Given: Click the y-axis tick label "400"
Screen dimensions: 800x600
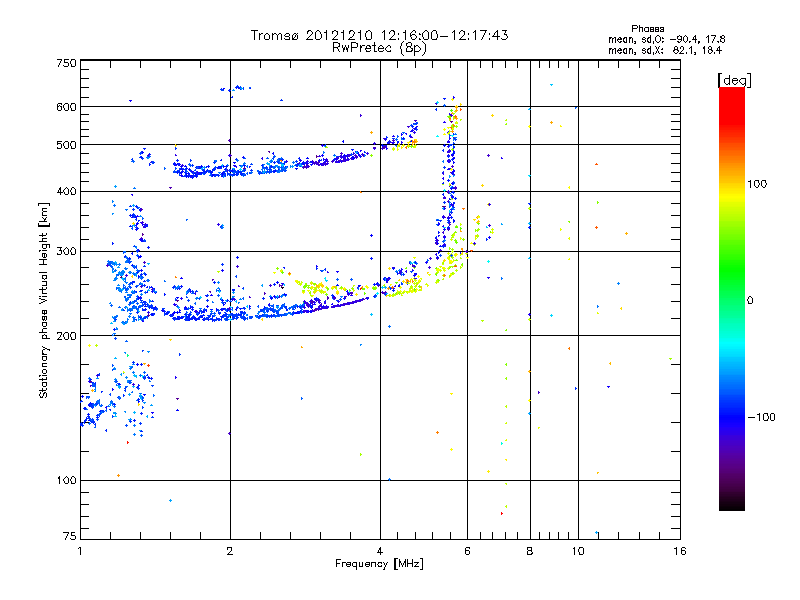Looking at the screenshot, I should (66, 192).
